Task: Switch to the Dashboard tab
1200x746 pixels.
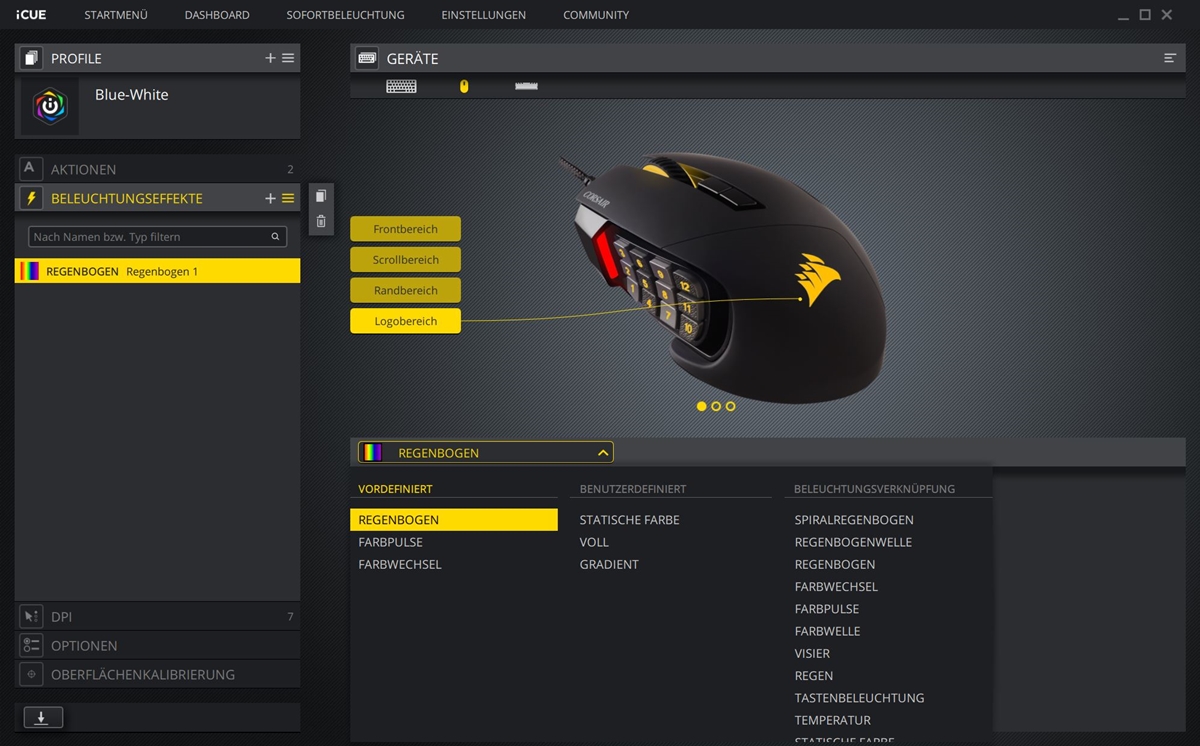Action: 217,15
